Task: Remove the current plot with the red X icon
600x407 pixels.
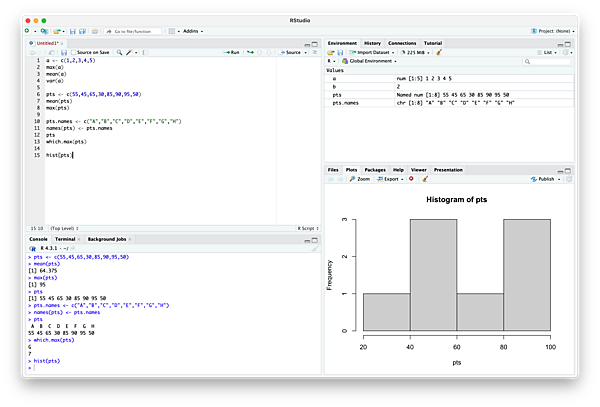Action: (x=410, y=179)
